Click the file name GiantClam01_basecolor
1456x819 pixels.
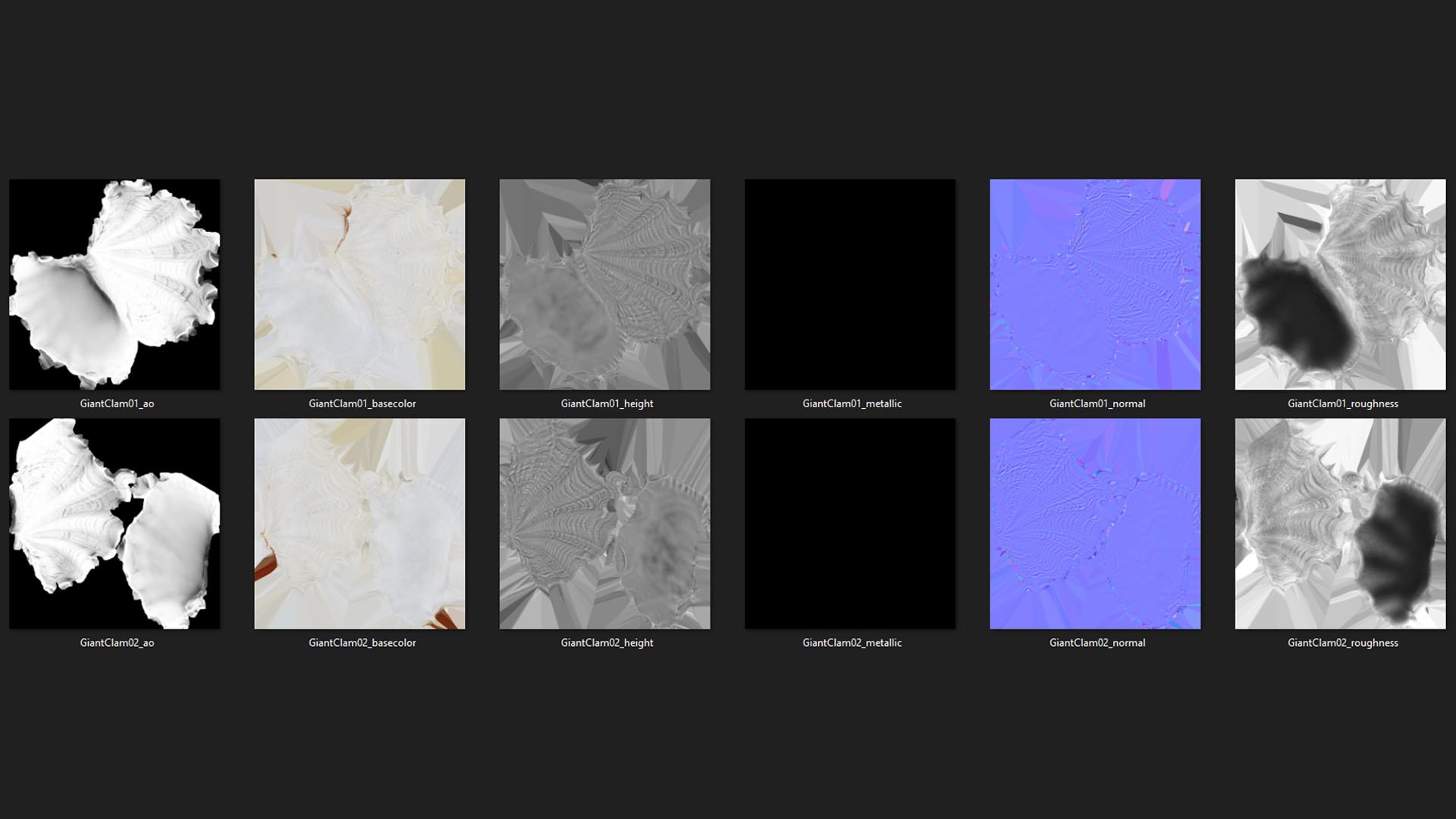[x=362, y=403]
